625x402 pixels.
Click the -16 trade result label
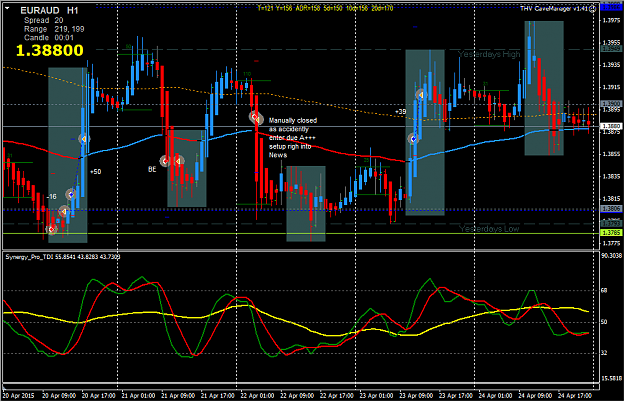coord(51,196)
